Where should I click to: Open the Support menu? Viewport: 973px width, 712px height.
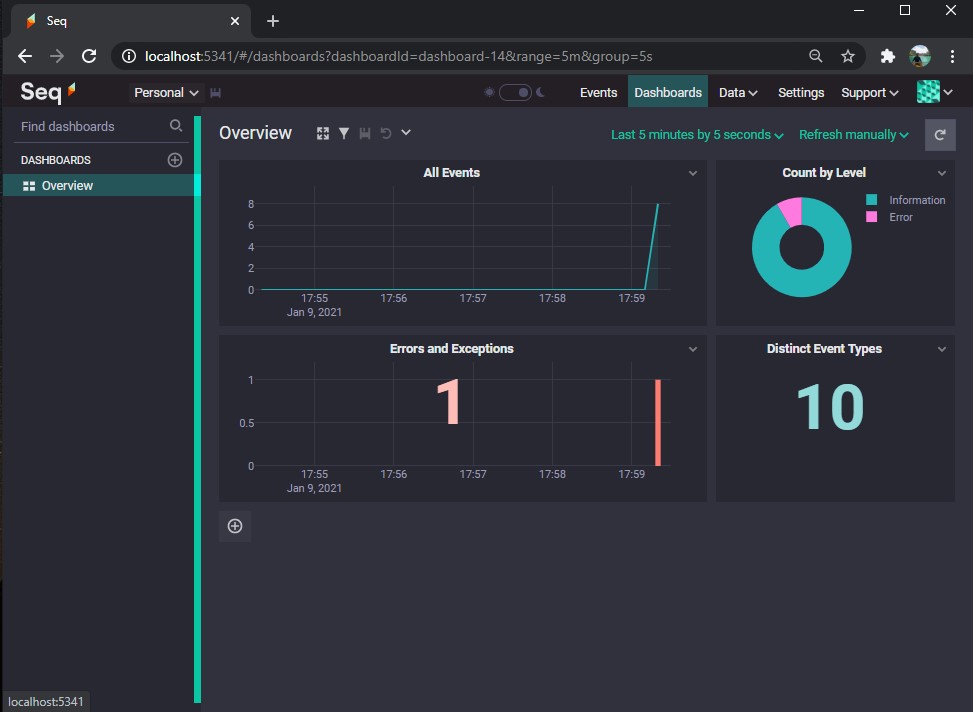(x=869, y=92)
